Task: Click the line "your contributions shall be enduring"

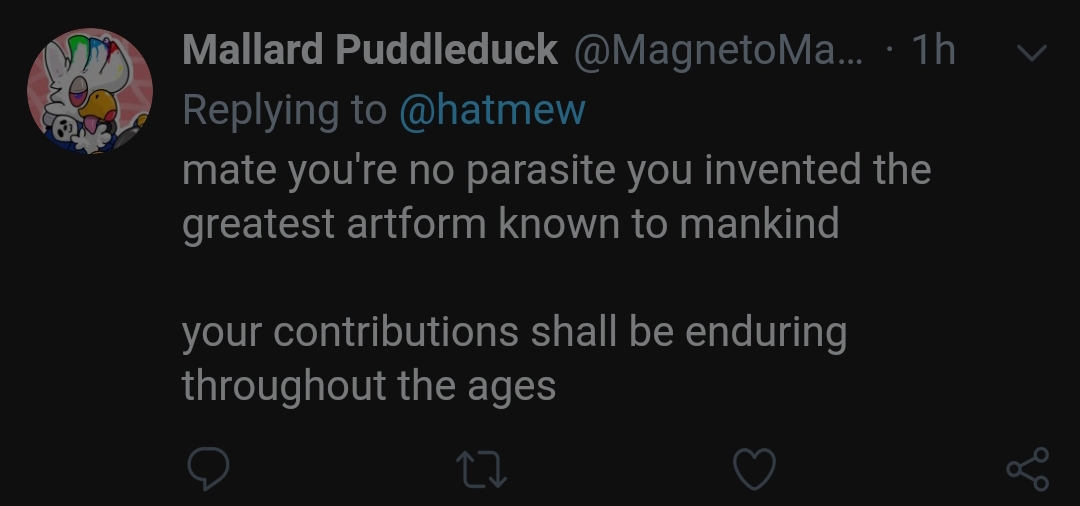Action: (514, 332)
